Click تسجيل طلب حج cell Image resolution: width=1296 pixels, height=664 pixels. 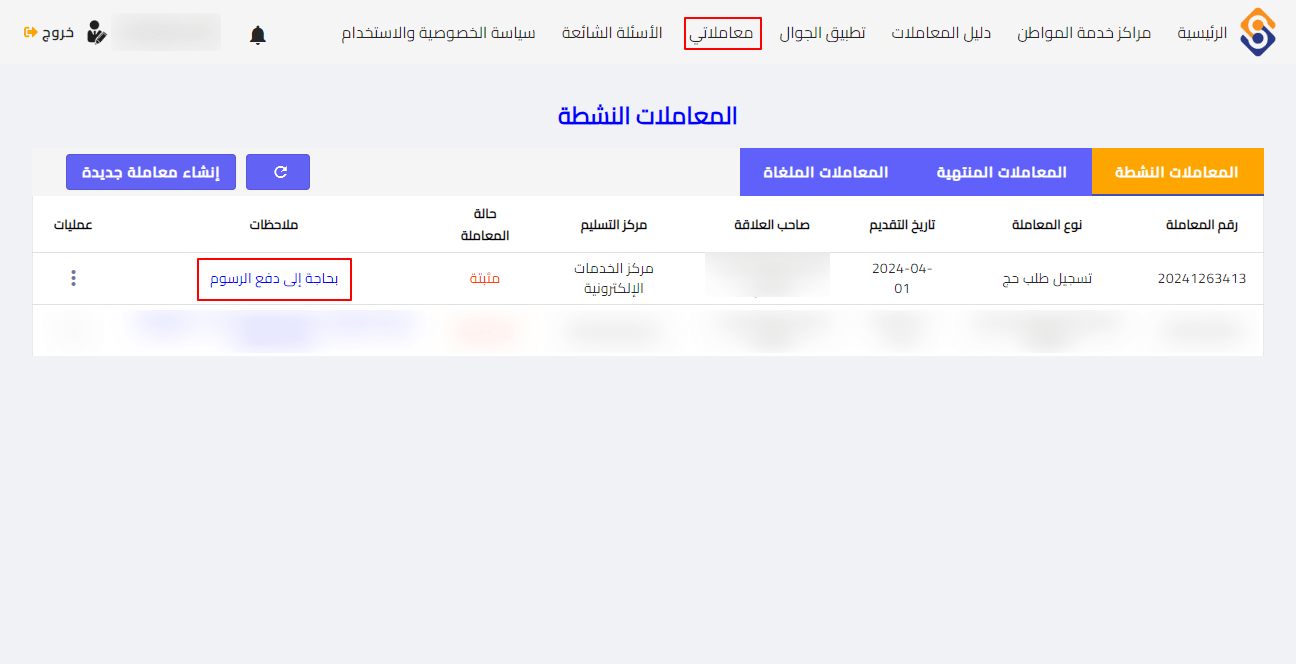[x=1047, y=279]
